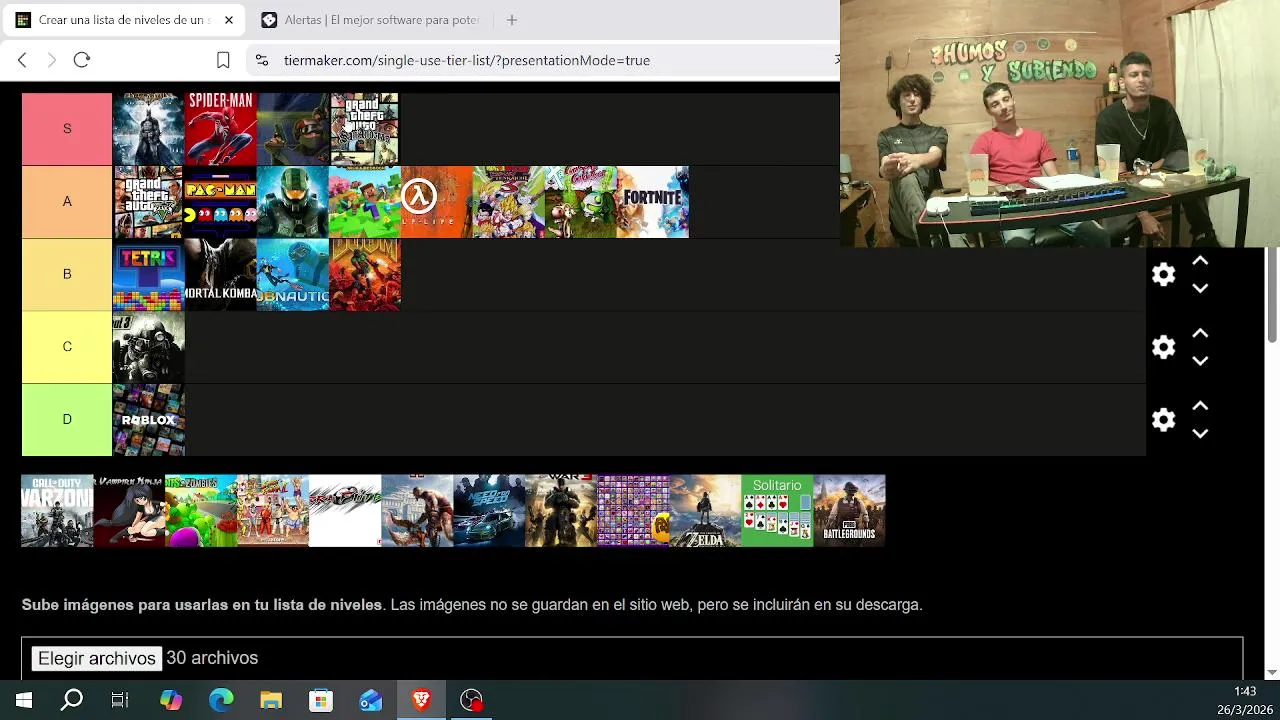View site information icon in address bar
Image resolution: width=1280 pixels, height=720 pixels.
tap(262, 60)
